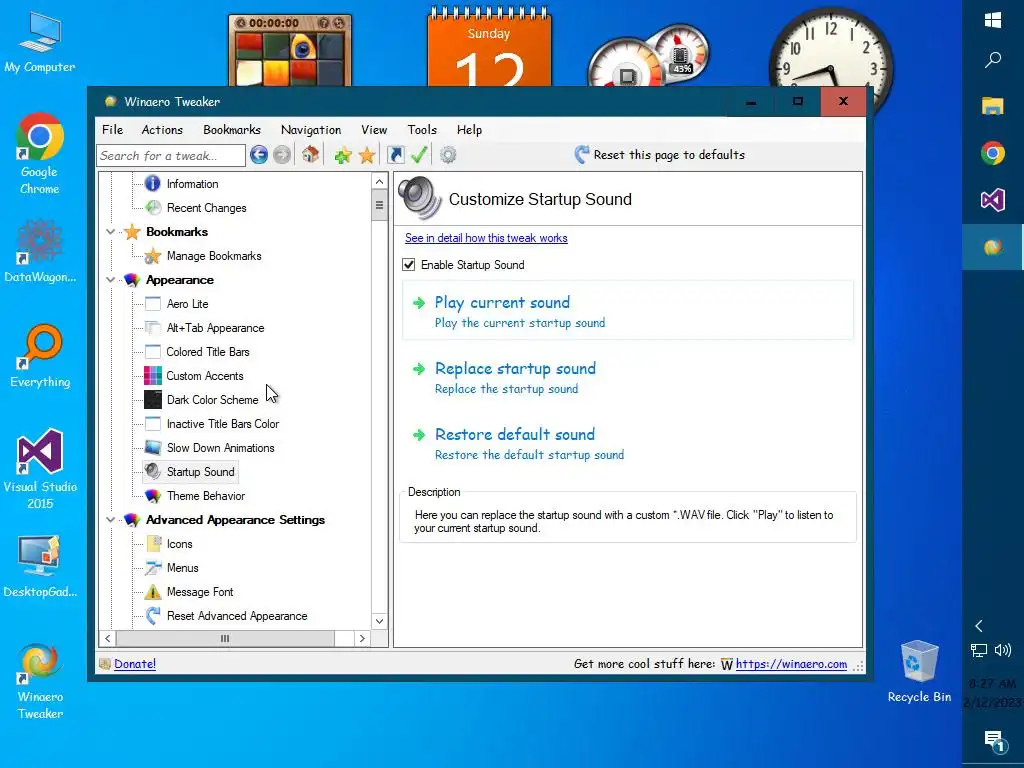Open Google Chrome desktop shortcut
Viewport: 1024px width, 768px height.
coord(39,155)
